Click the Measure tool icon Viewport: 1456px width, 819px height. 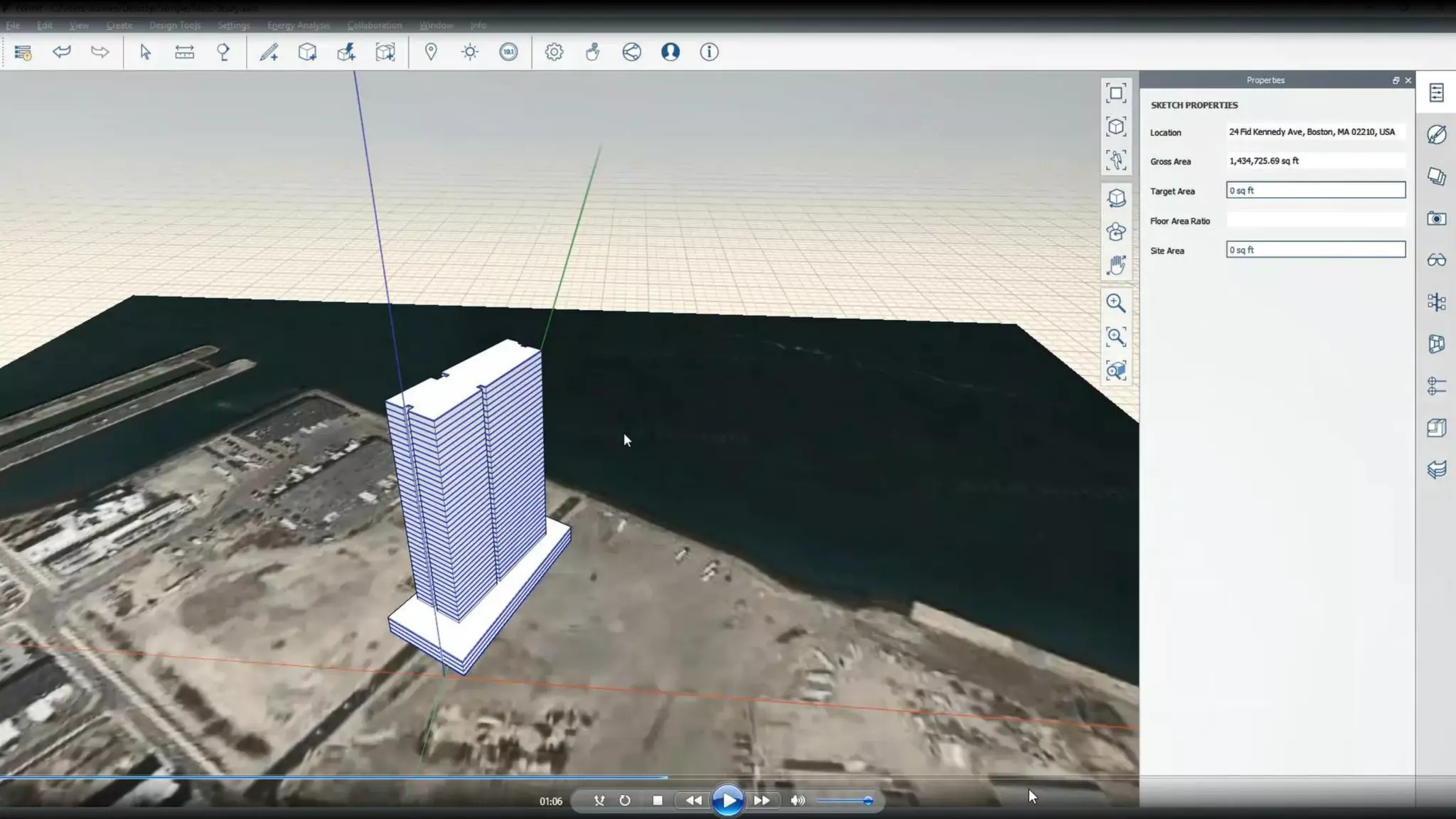click(184, 52)
